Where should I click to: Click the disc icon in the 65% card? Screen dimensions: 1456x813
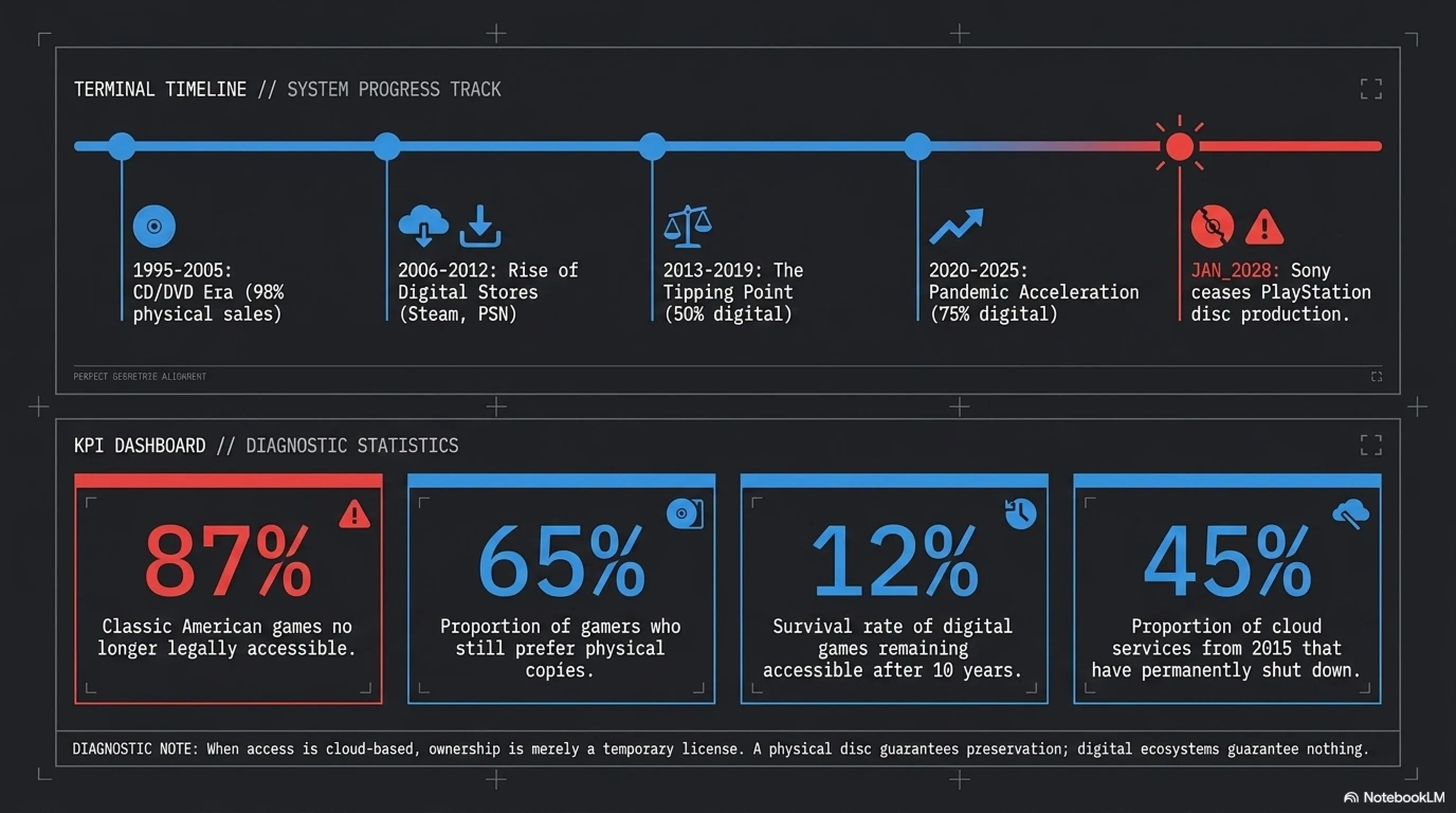685,513
